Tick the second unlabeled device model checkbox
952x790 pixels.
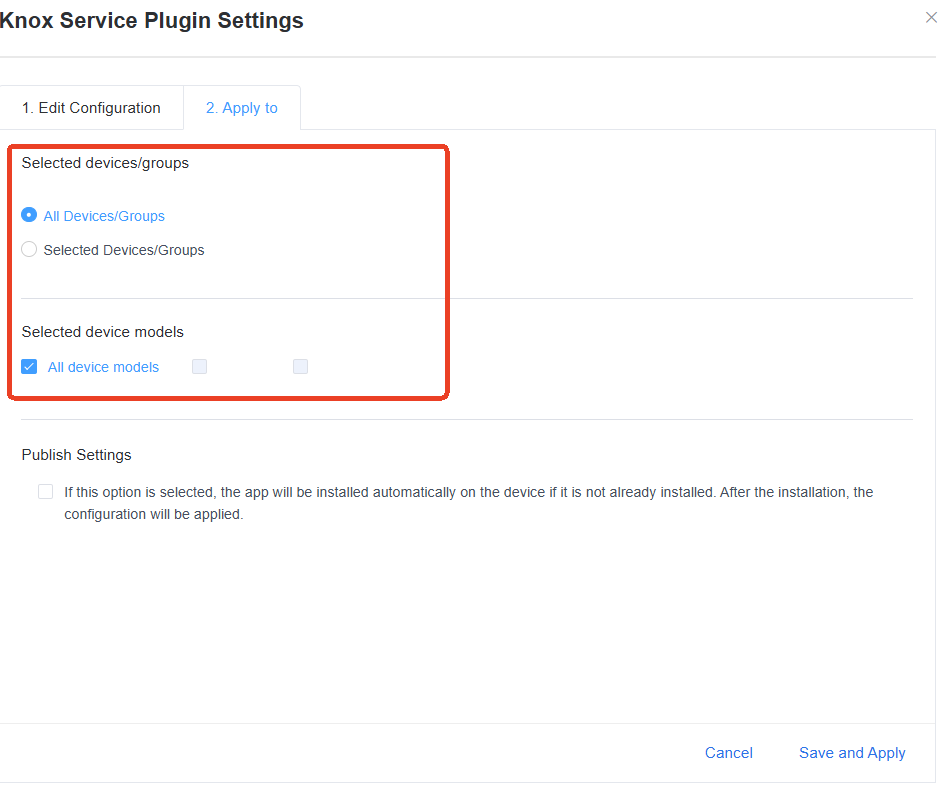click(x=300, y=367)
